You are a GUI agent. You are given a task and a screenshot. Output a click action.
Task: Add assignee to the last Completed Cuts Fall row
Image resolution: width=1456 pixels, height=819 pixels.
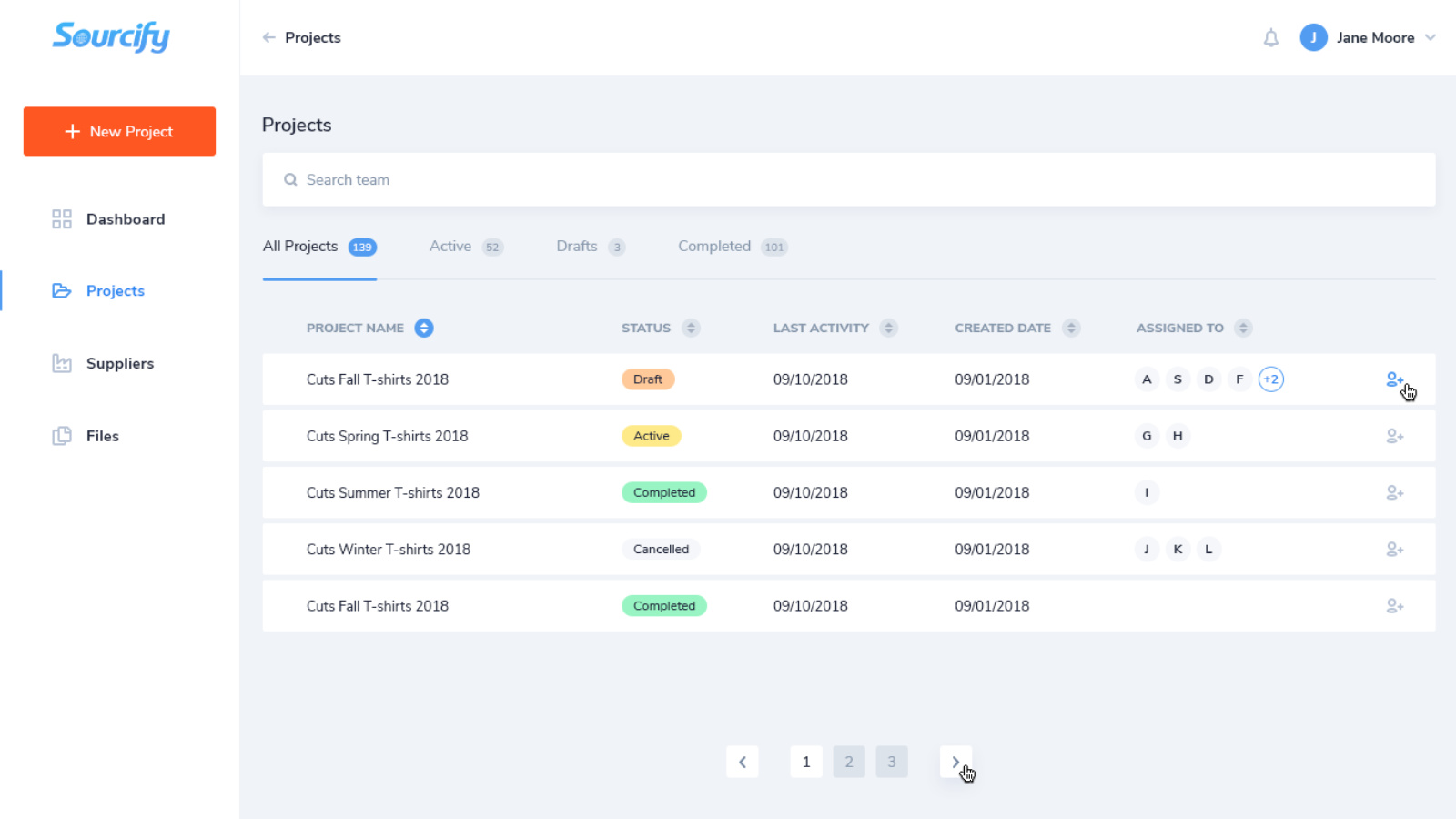coord(1394,605)
